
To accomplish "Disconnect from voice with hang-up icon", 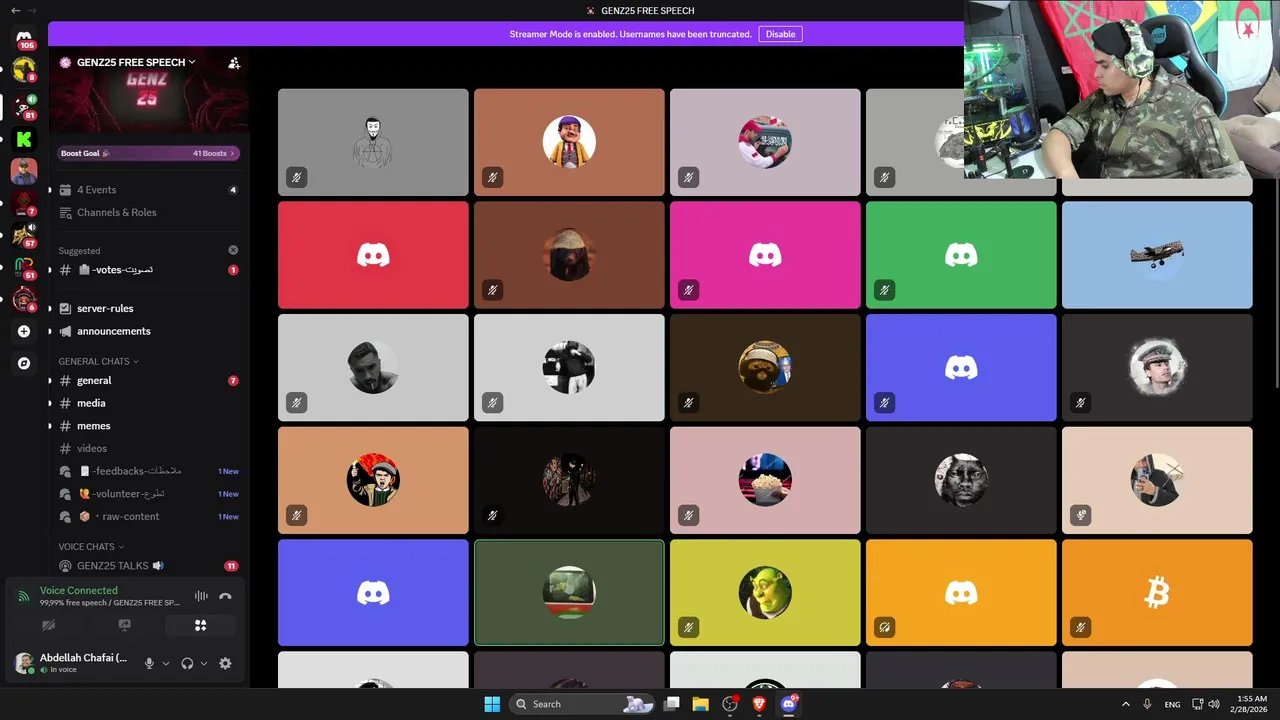I will click(x=225, y=596).
